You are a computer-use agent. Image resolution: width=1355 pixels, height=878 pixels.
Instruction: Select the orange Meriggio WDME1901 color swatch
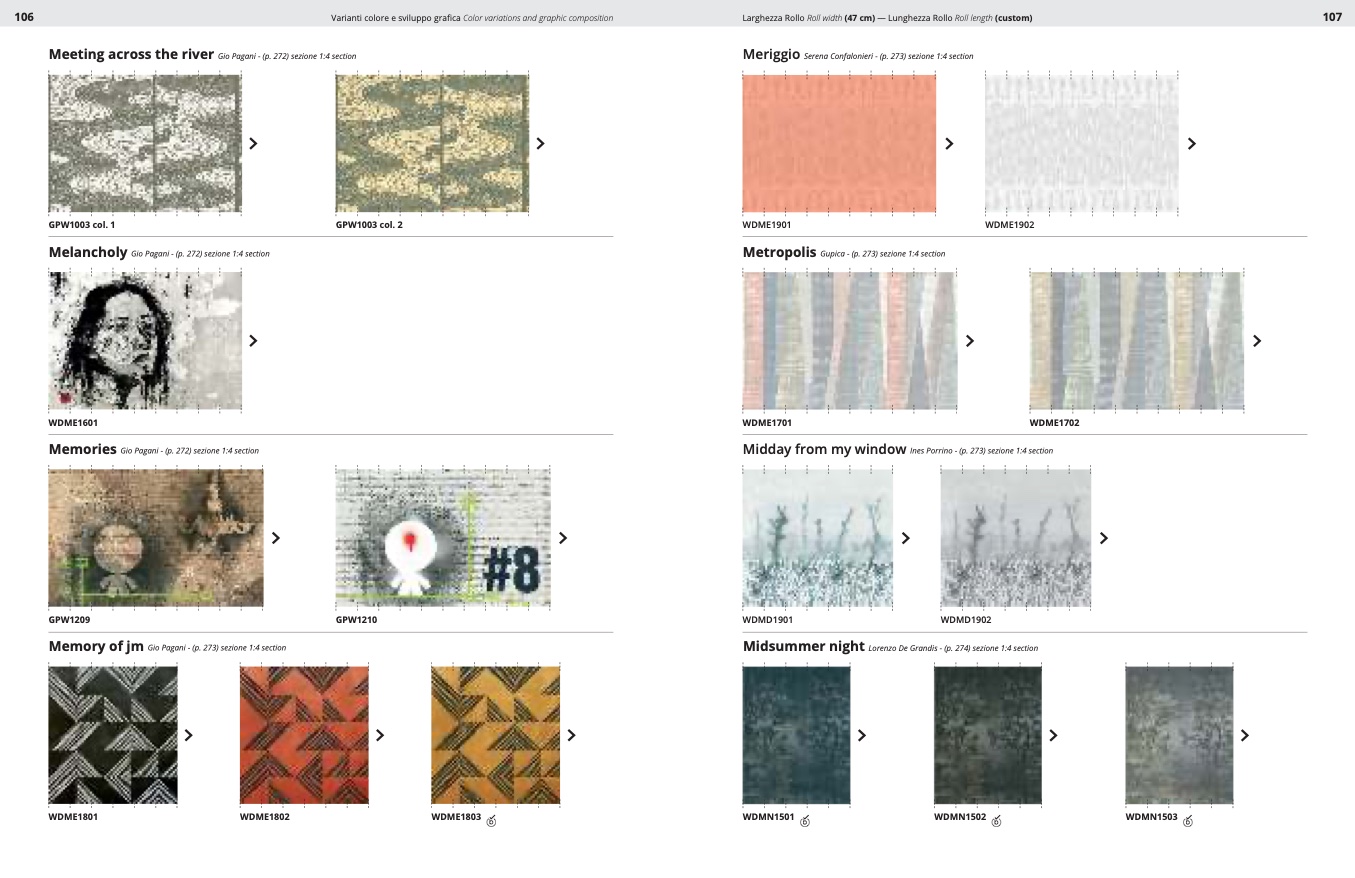(x=839, y=144)
